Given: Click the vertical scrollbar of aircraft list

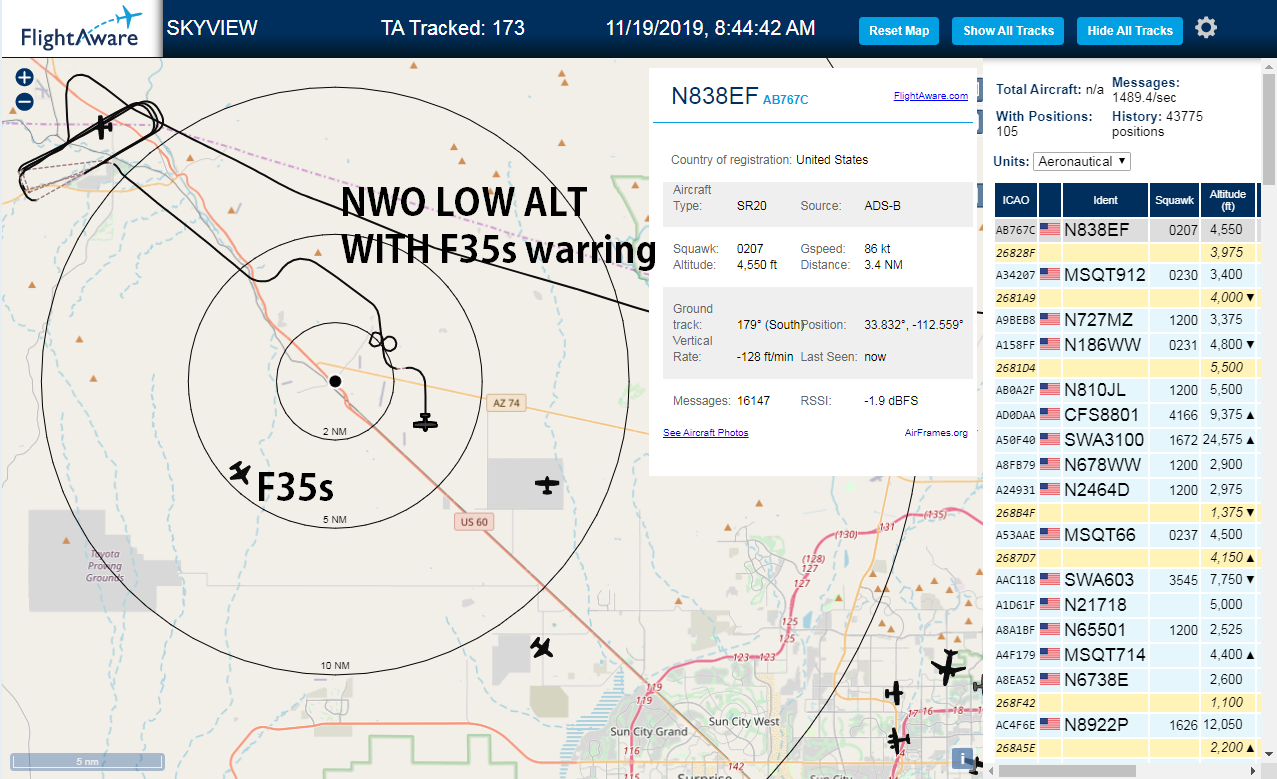Looking at the screenshot, I should (1269, 130).
